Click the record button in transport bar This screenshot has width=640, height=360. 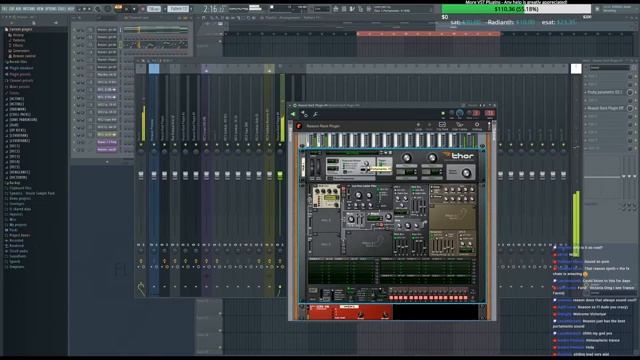click(x=142, y=9)
